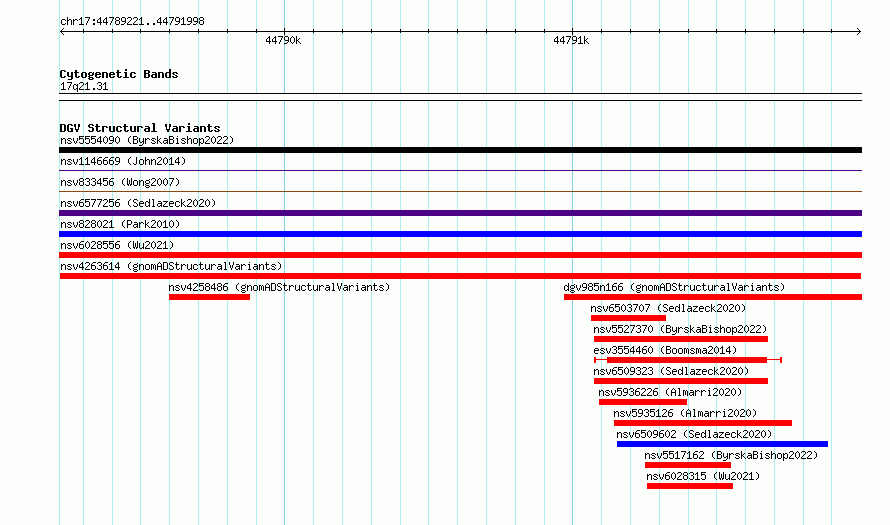Select the red nsv6503707 variant bar

[628, 318]
